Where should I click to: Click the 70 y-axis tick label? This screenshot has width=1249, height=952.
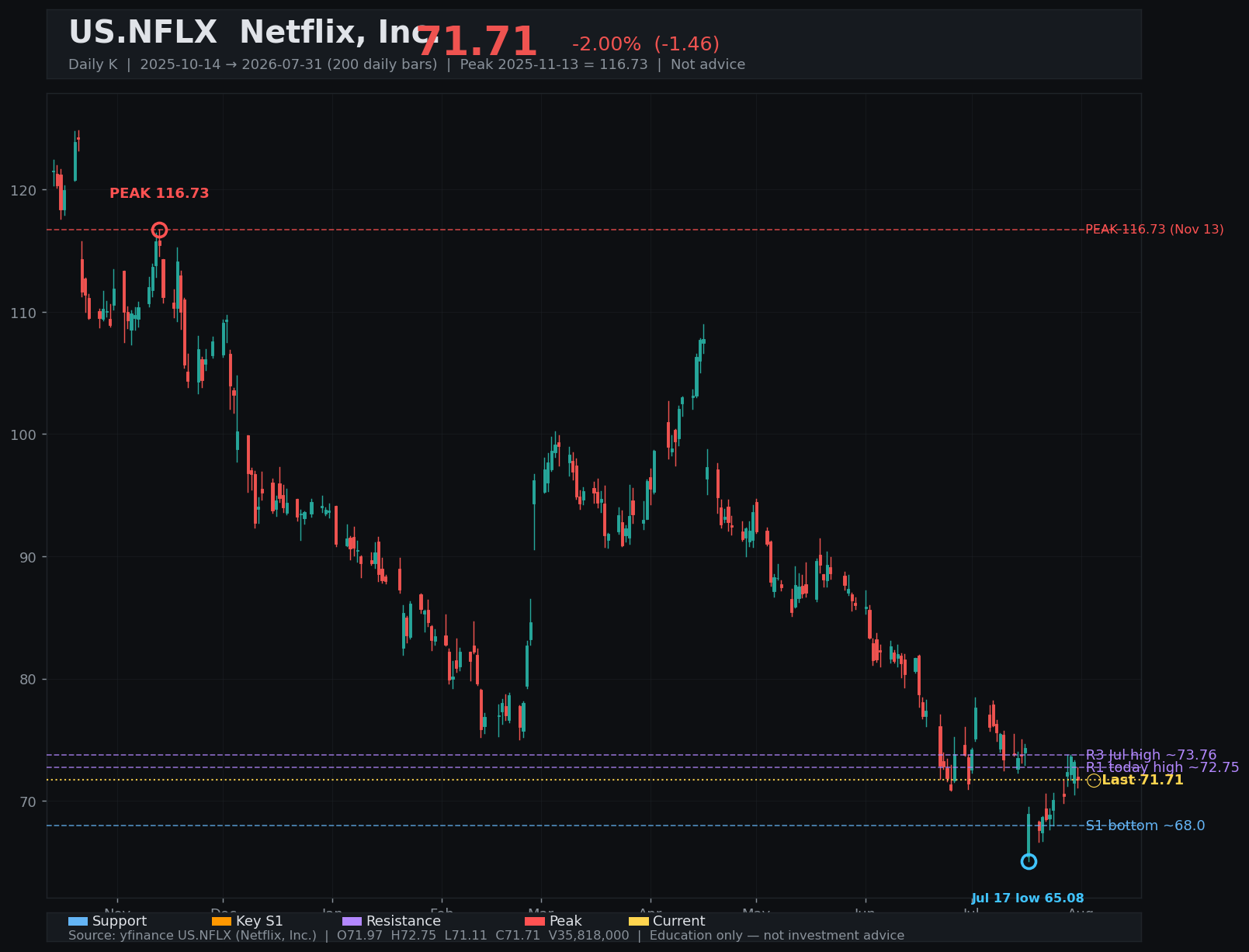[28, 801]
